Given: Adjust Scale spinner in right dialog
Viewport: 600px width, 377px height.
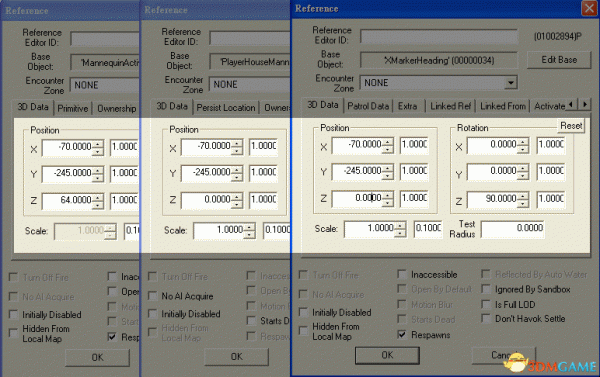Looking at the screenshot, I should pyautogui.click(x=400, y=229).
